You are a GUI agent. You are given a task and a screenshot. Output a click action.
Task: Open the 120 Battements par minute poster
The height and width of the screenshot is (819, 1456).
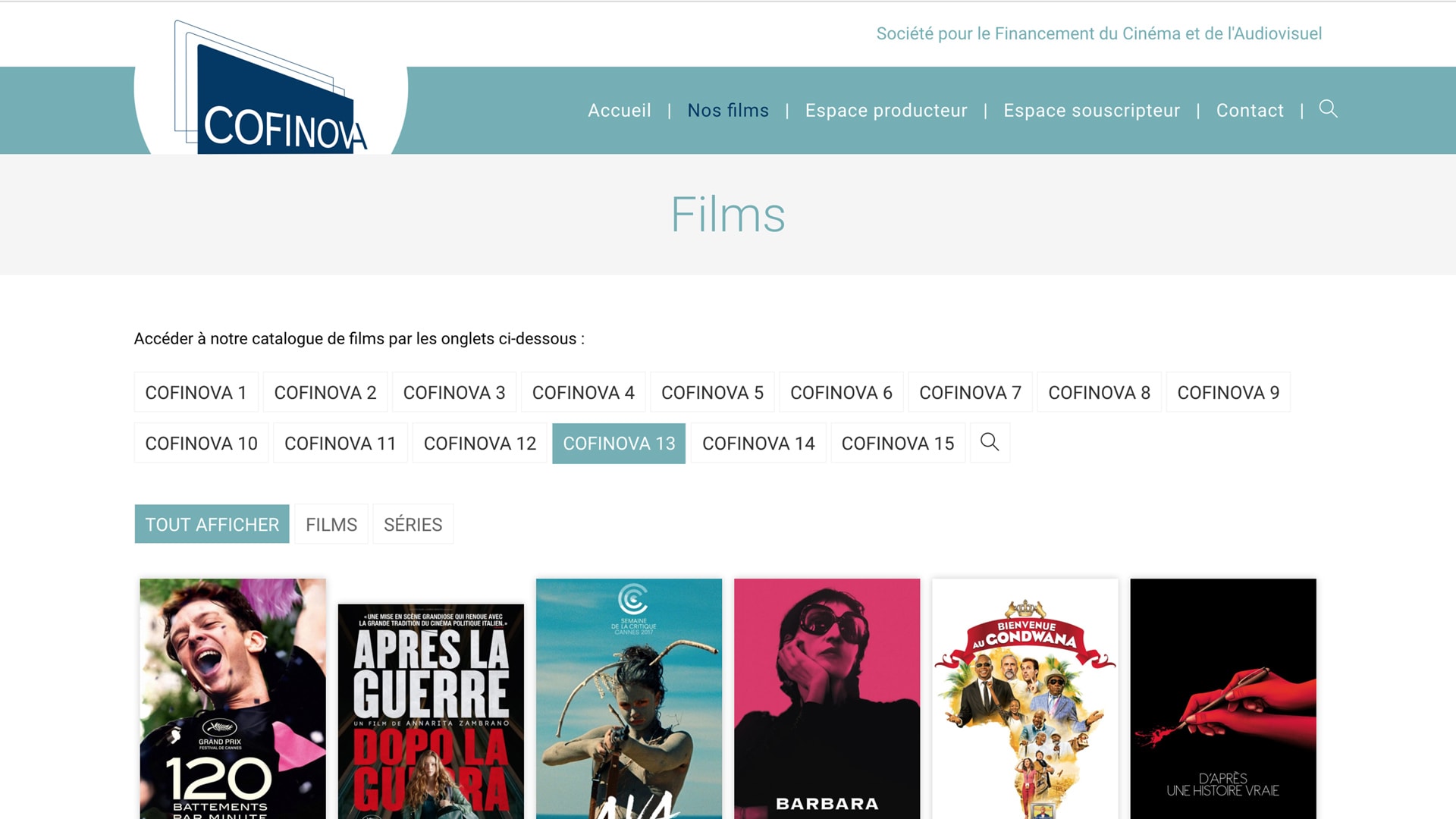point(233,698)
